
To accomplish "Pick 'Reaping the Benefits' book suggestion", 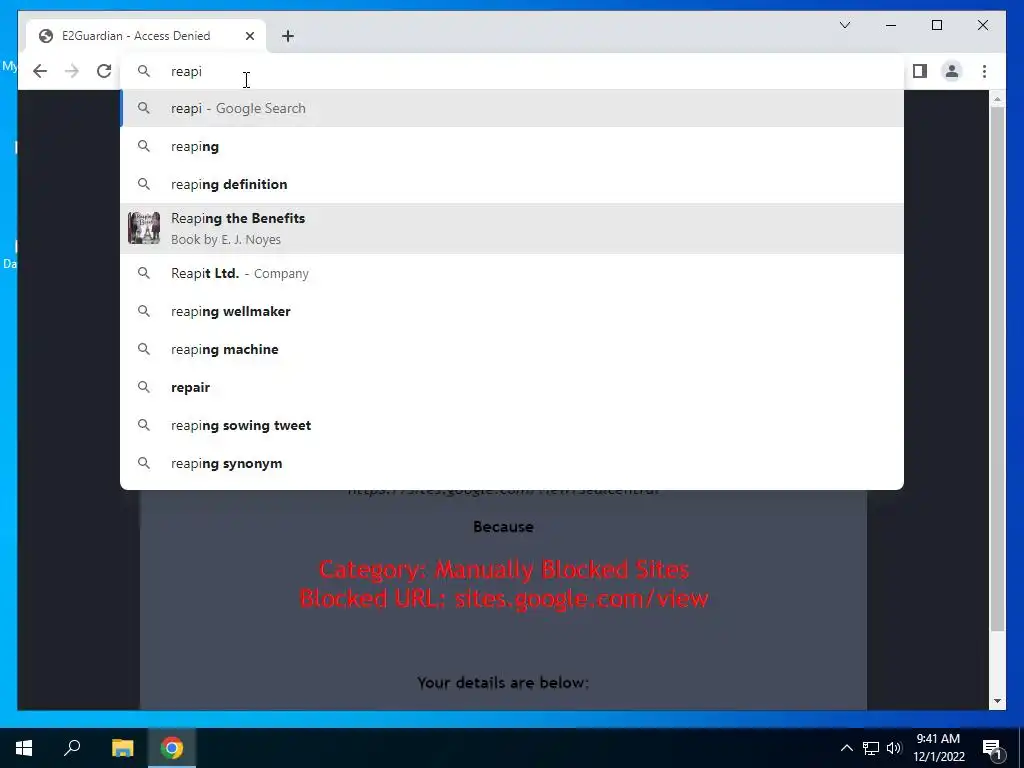I will [x=511, y=229].
